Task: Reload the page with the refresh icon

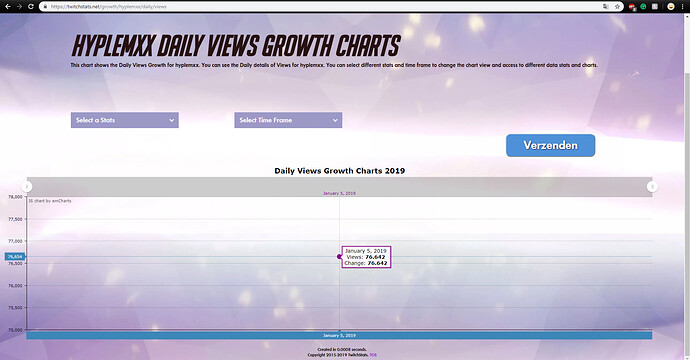Action: tap(31, 7)
